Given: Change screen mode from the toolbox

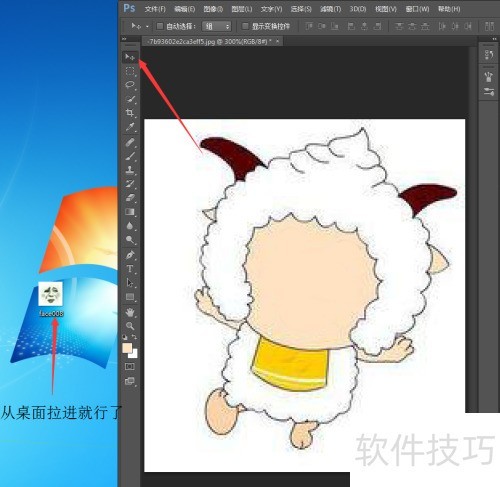Looking at the screenshot, I should [130, 381].
